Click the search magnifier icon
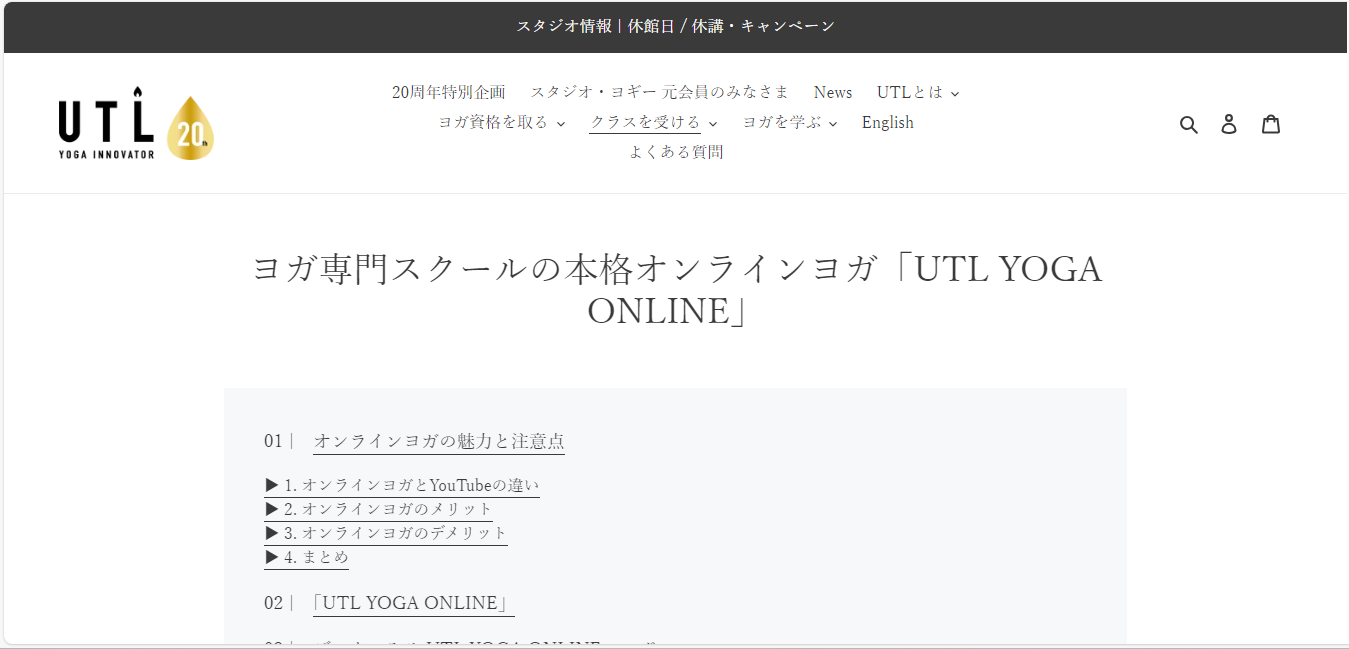 pyautogui.click(x=1188, y=124)
